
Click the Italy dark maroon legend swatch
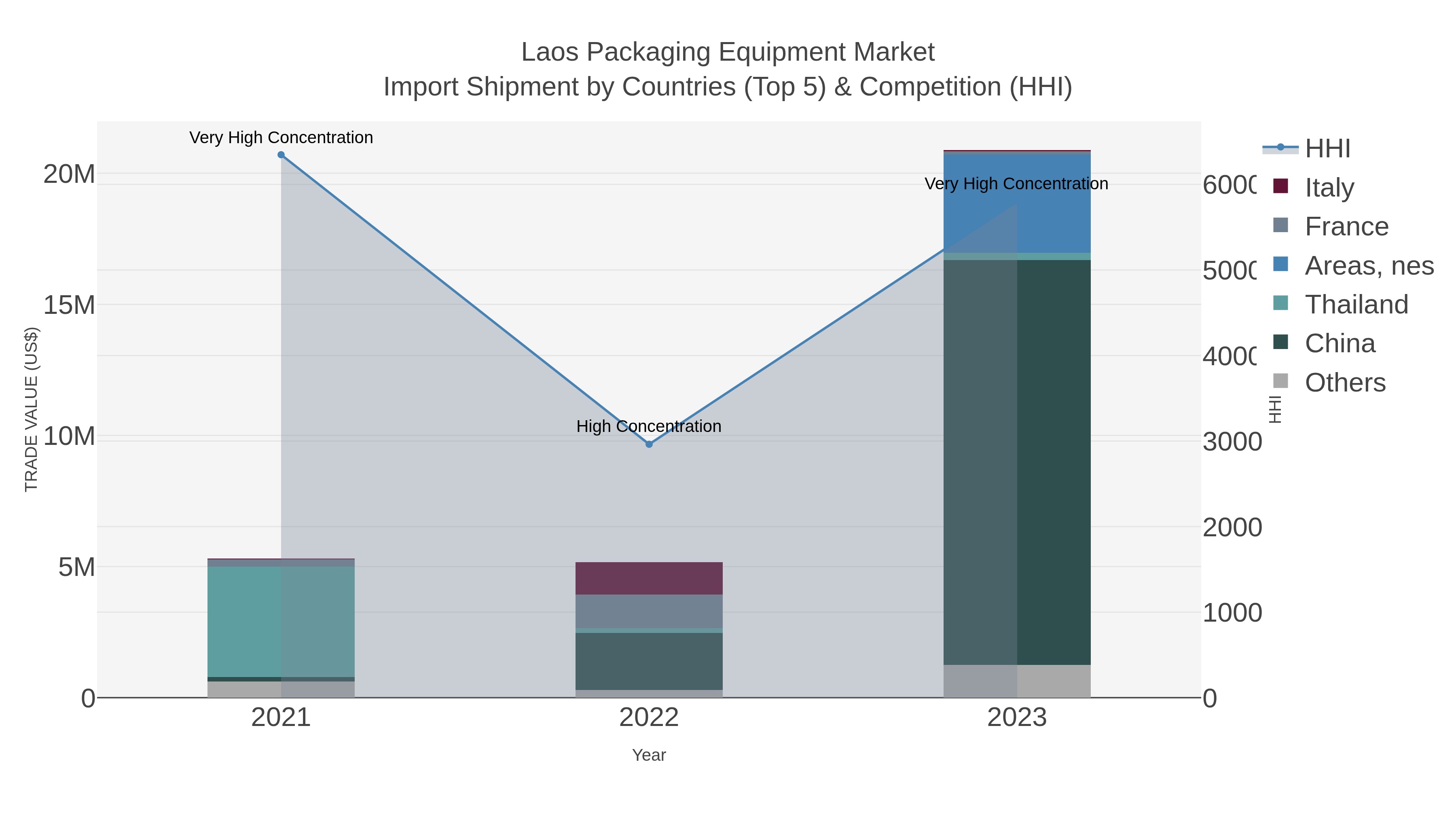pyautogui.click(x=1281, y=186)
